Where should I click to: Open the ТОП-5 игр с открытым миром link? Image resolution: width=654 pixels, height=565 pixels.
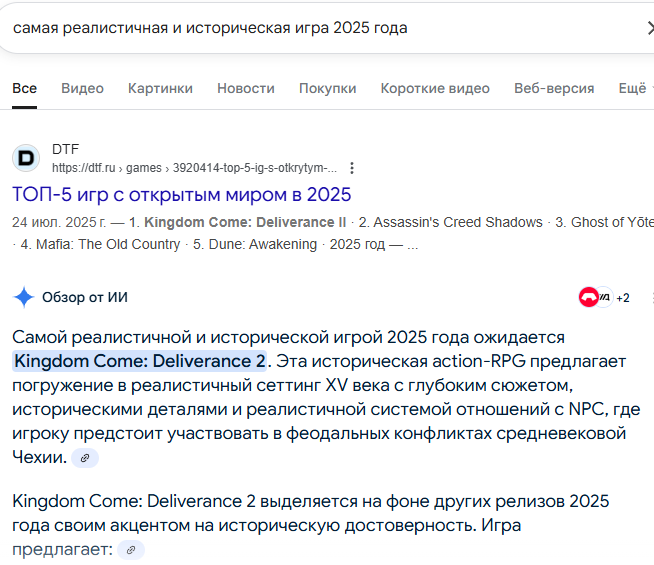(x=182, y=195)
